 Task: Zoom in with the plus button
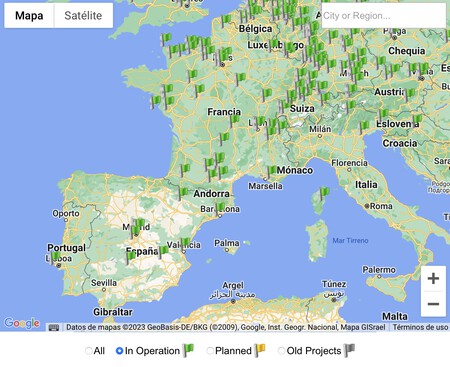coord(433,278)
